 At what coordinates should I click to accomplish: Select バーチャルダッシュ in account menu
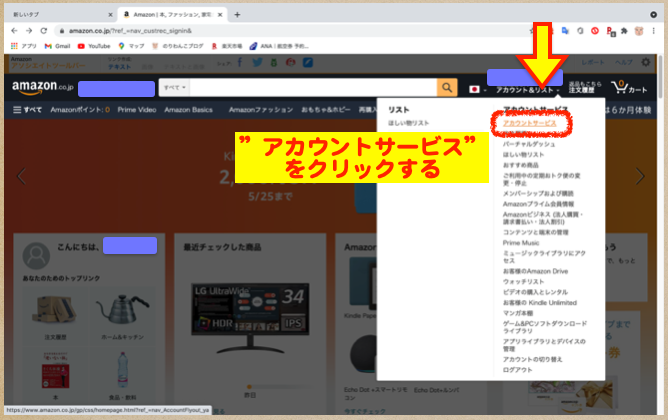[x=529, y=144]
